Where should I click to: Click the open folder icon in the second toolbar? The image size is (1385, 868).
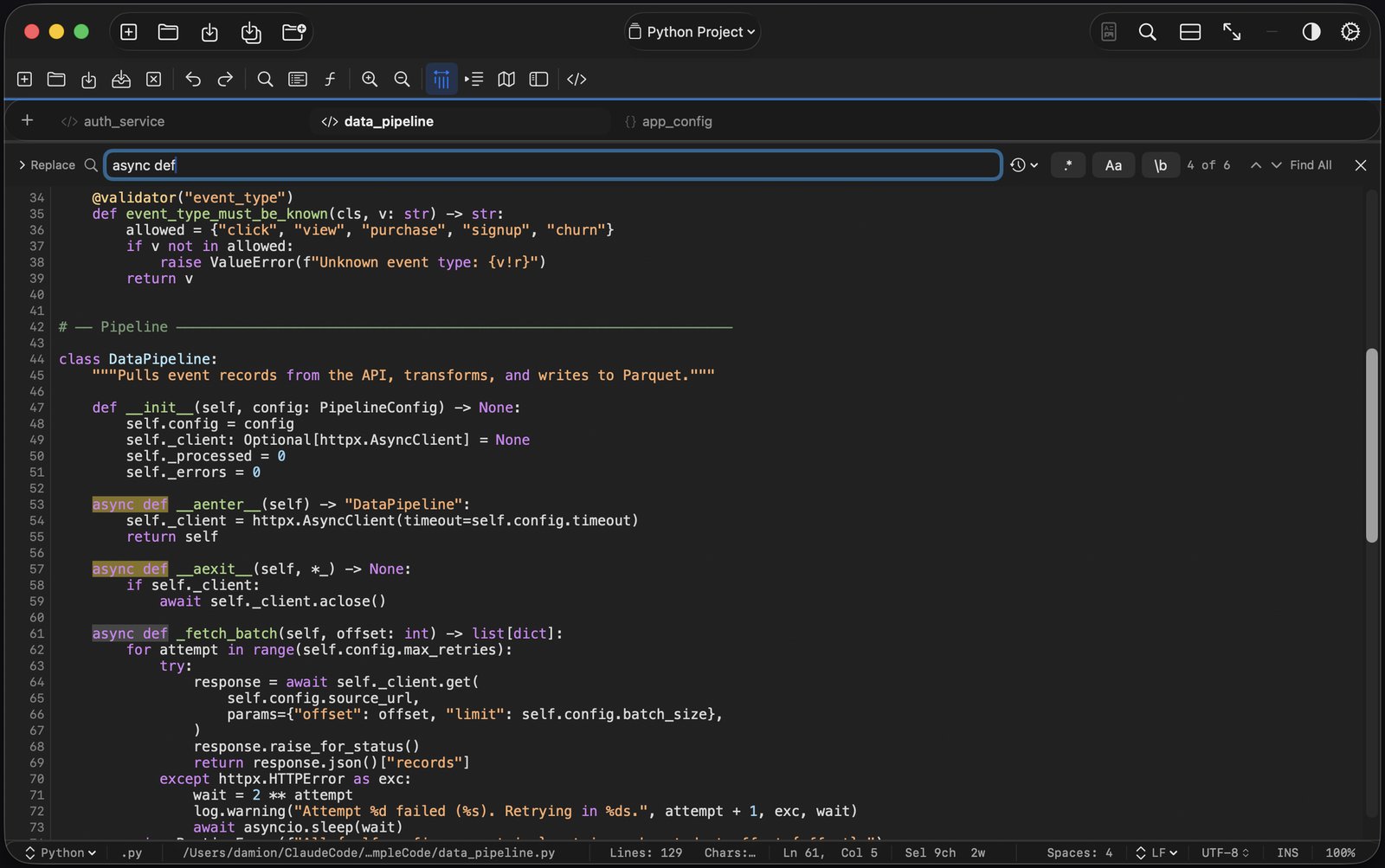[56, 80]
